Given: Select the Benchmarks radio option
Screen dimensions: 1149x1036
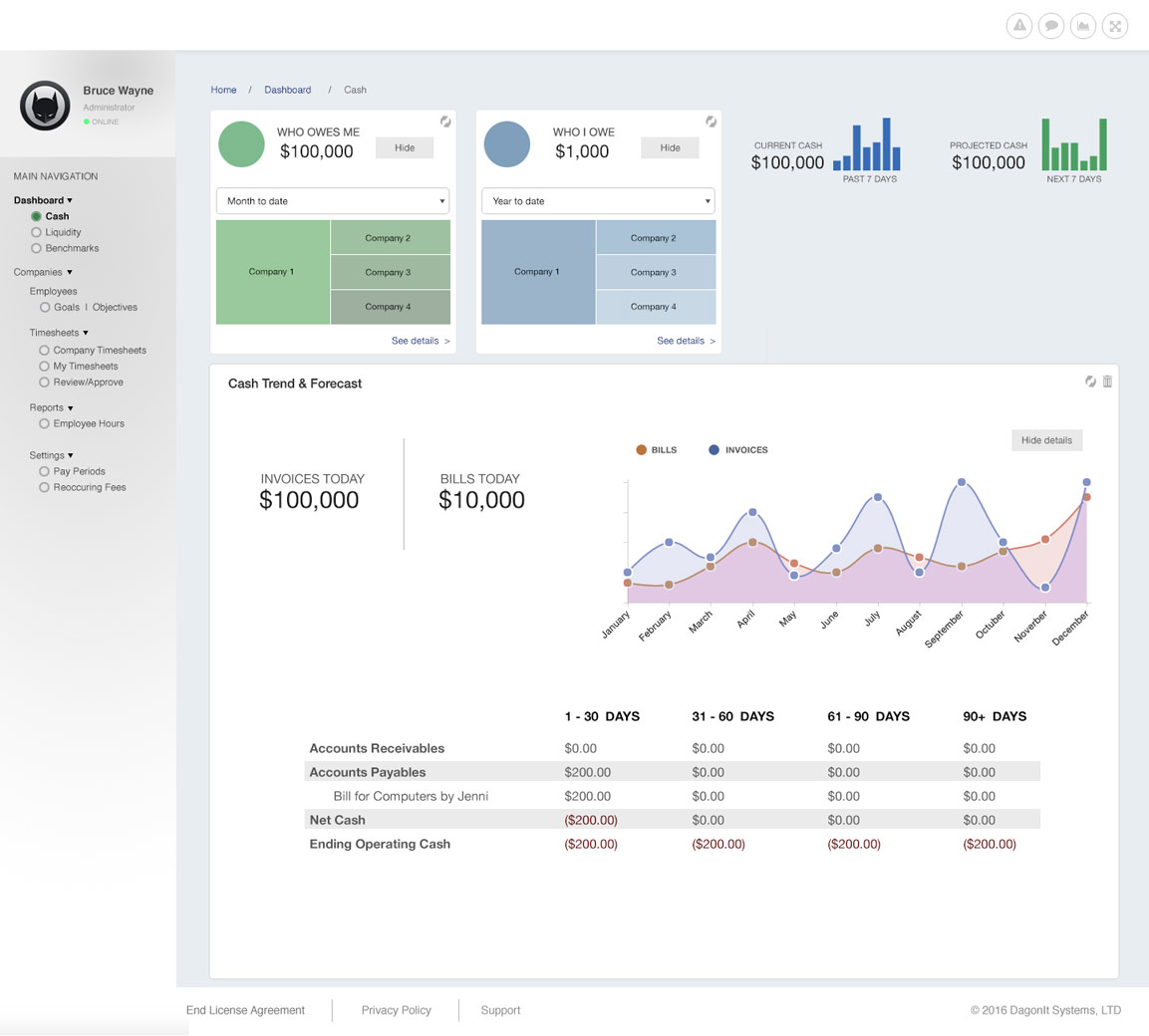Looking at the screenshot, I should tap(37, 248).
